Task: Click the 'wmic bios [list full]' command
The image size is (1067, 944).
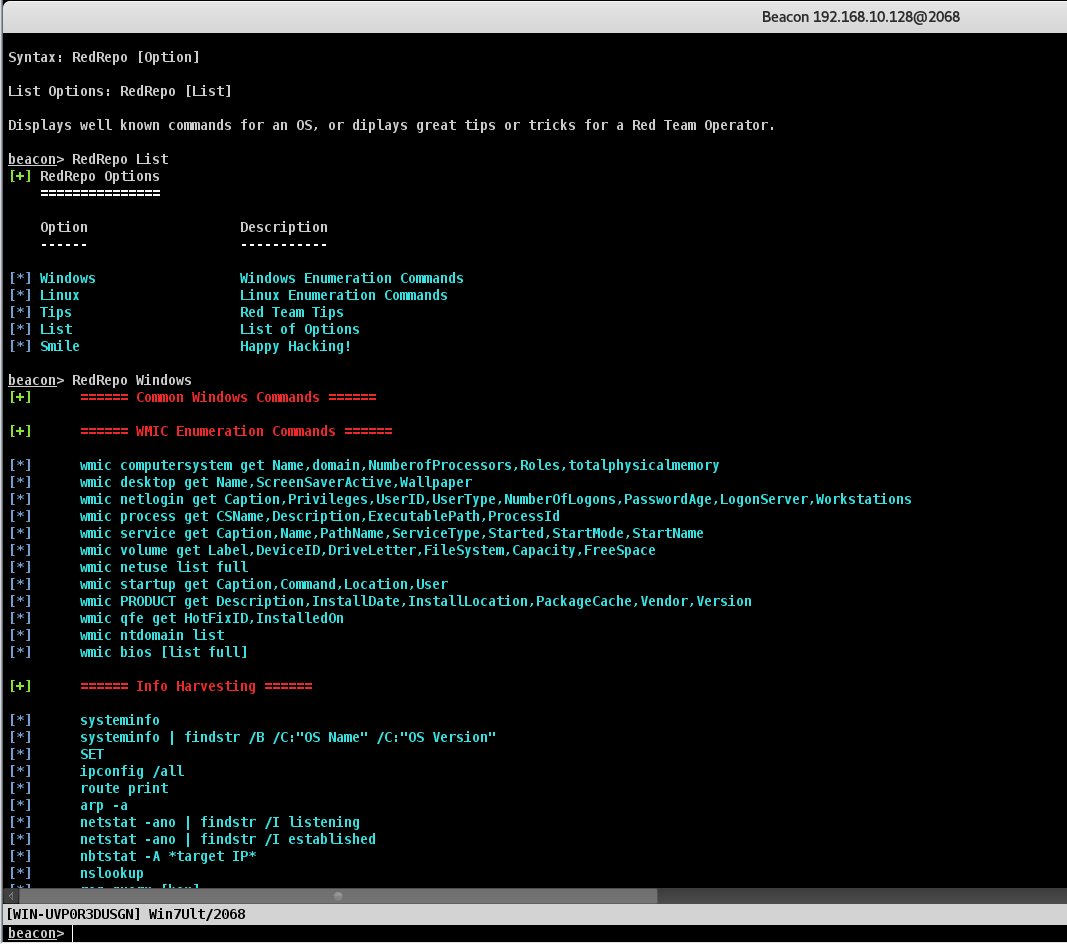Action: tap(164, 652)
